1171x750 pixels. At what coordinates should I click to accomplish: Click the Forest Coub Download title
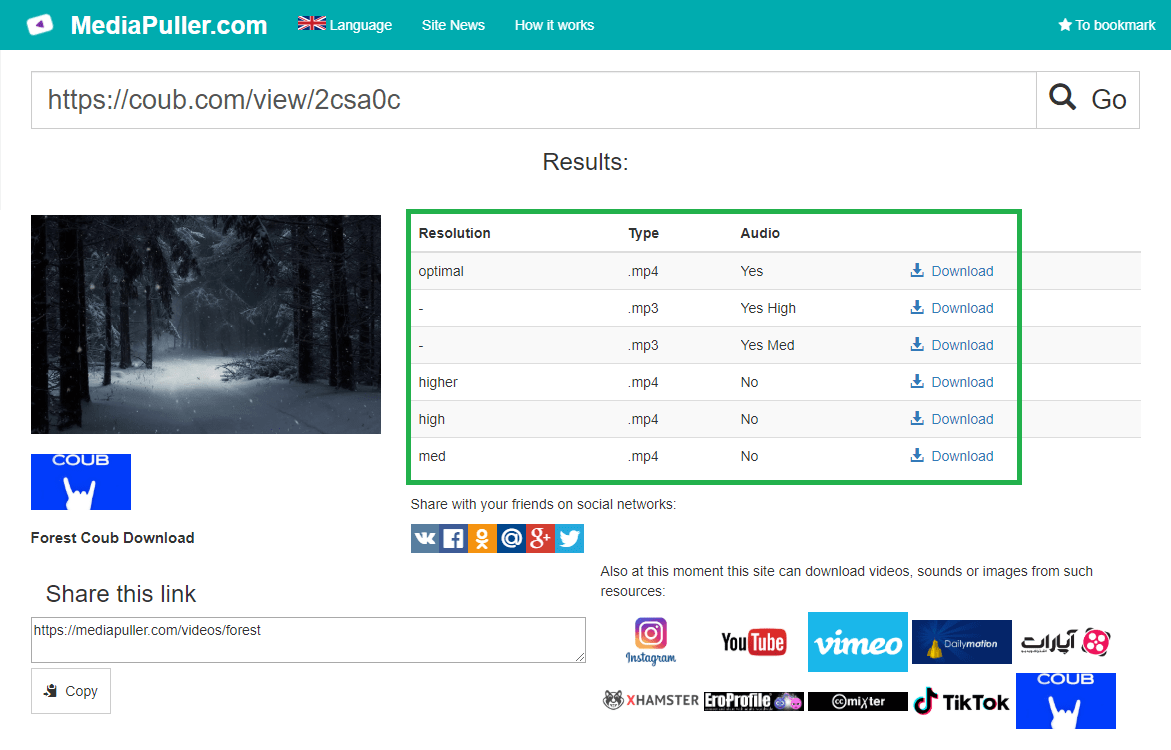click(112, 538)
